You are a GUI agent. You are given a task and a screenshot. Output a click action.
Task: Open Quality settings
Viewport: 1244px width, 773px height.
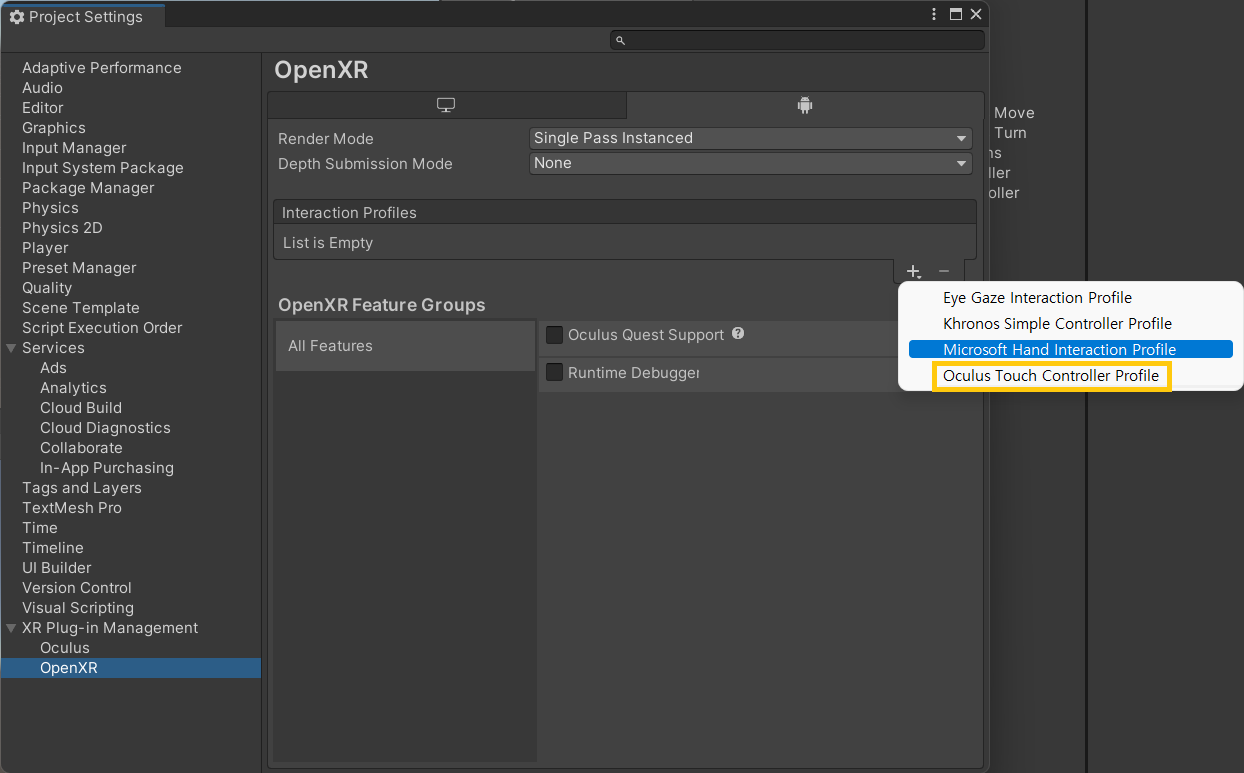[47, 288]
